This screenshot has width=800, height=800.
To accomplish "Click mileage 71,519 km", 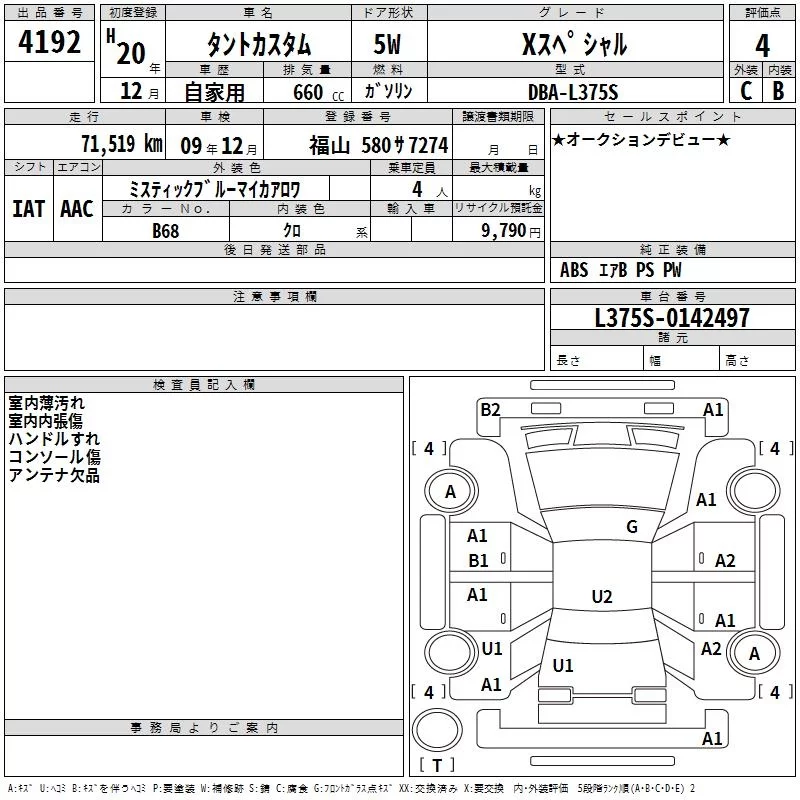I will click(x=122, y=144).
